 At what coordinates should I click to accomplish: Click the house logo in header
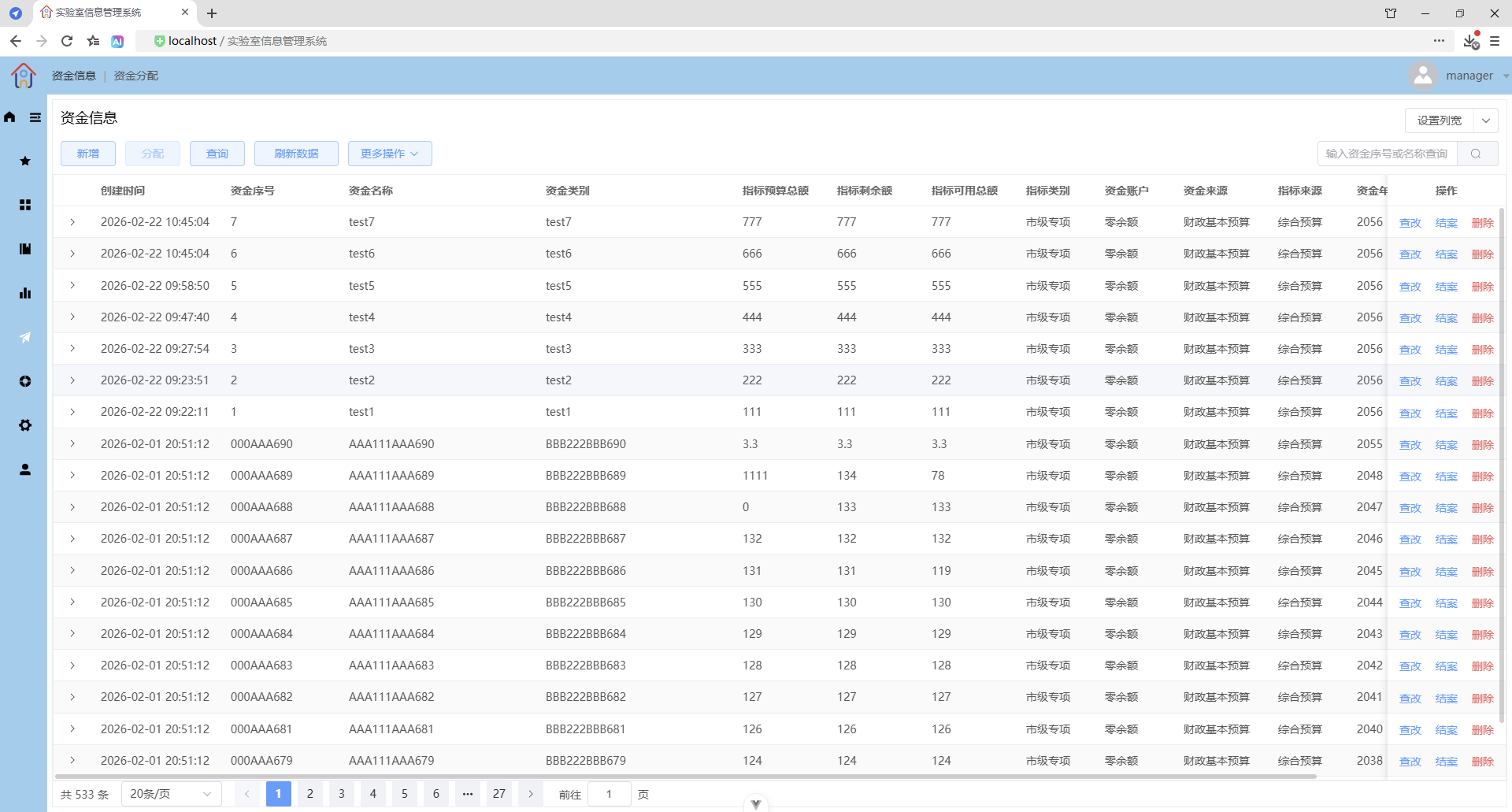(x=23, y=76)
